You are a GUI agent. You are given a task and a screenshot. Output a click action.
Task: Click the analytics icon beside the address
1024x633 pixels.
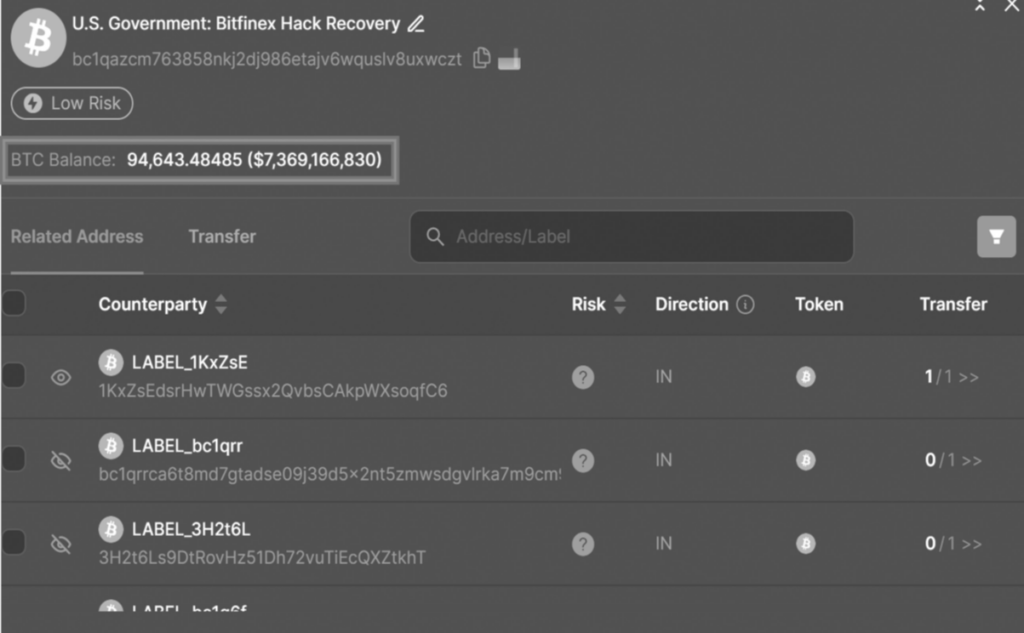tap(509, 59)
